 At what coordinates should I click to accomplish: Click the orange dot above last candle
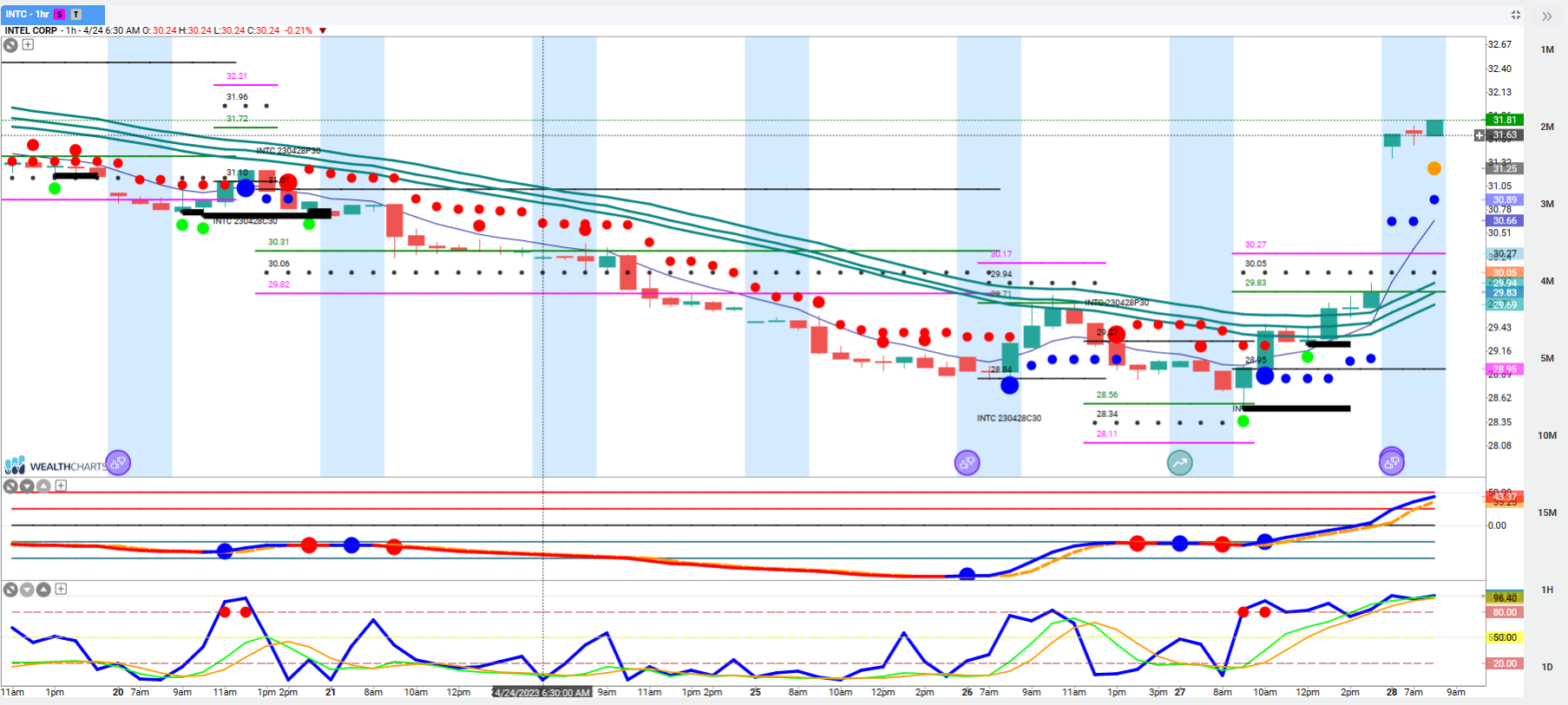pyautogui.click(x=1434, y=168)
